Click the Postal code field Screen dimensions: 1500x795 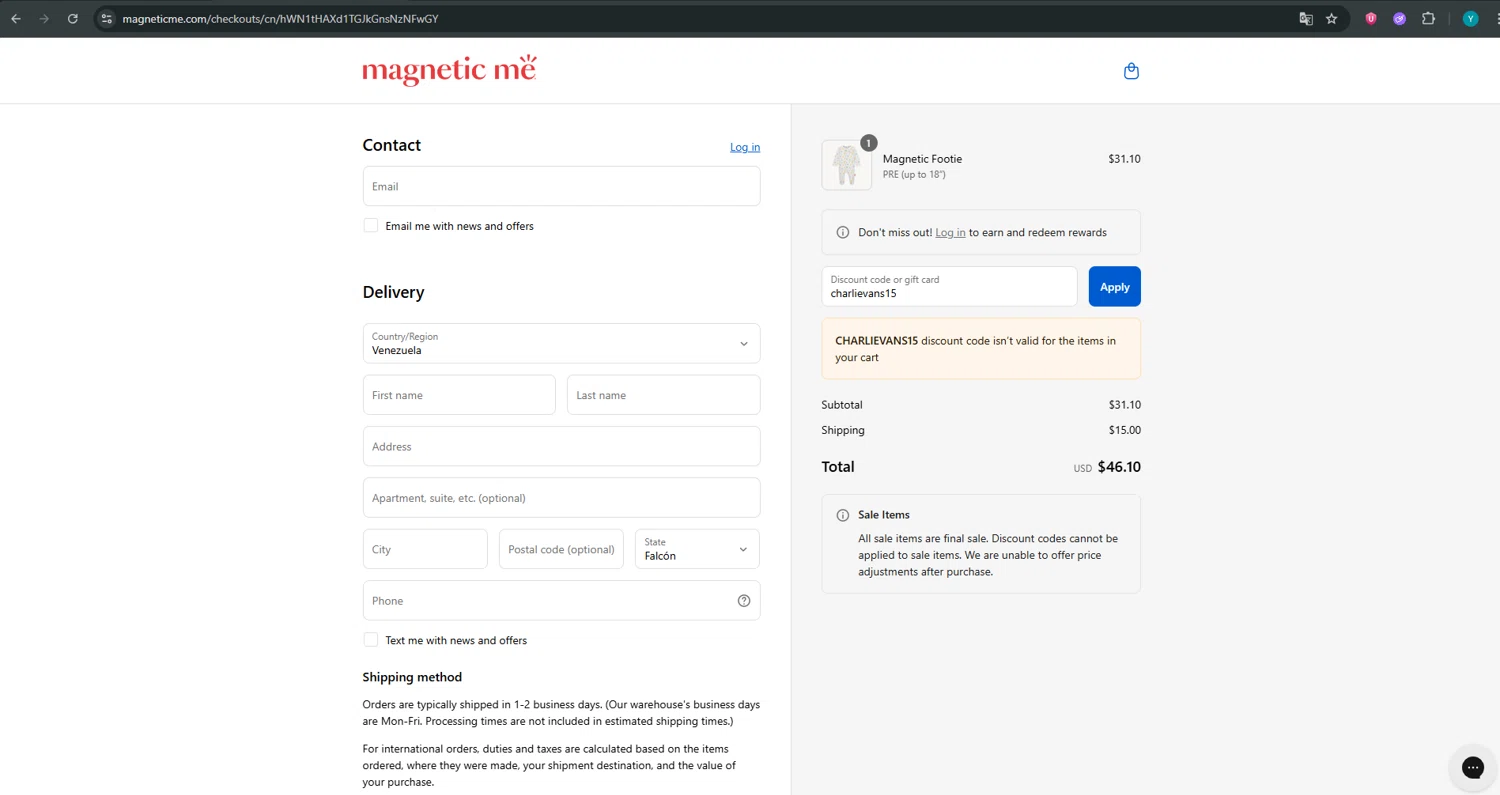click(561, 549)
